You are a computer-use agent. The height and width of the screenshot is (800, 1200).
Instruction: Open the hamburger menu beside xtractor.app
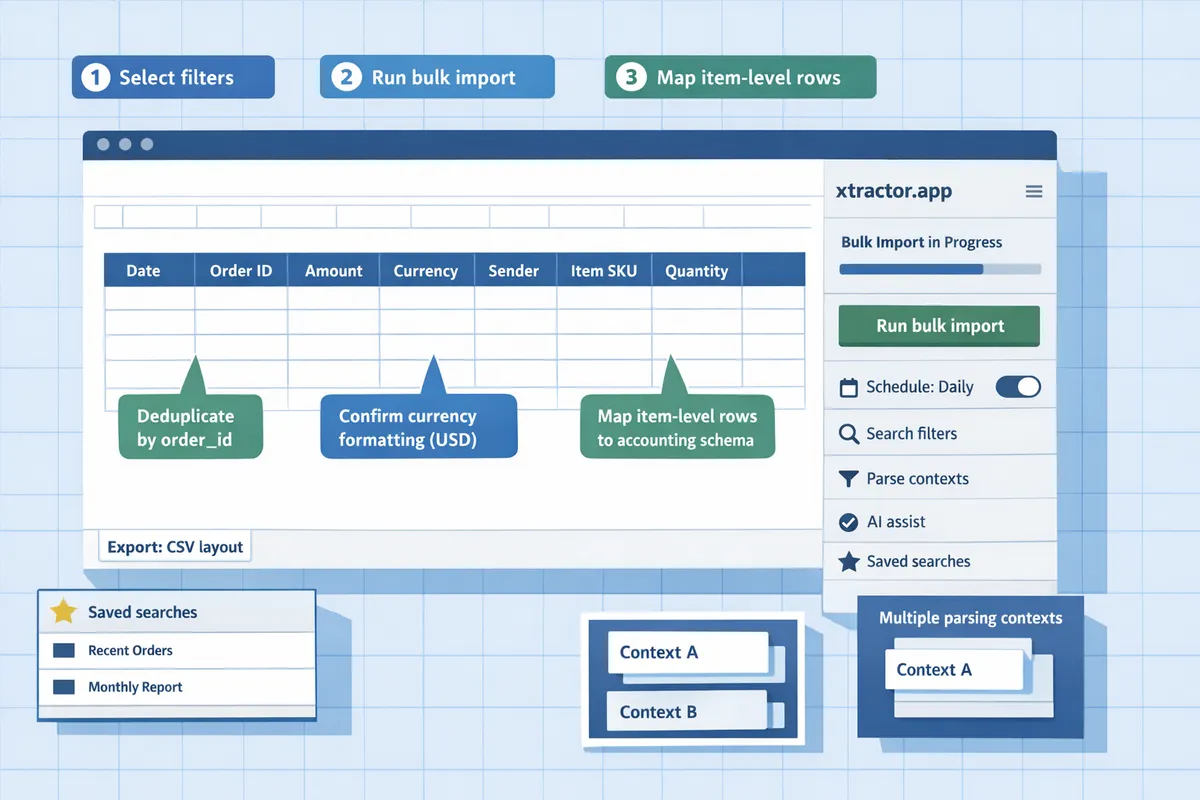pos(1034,191)
